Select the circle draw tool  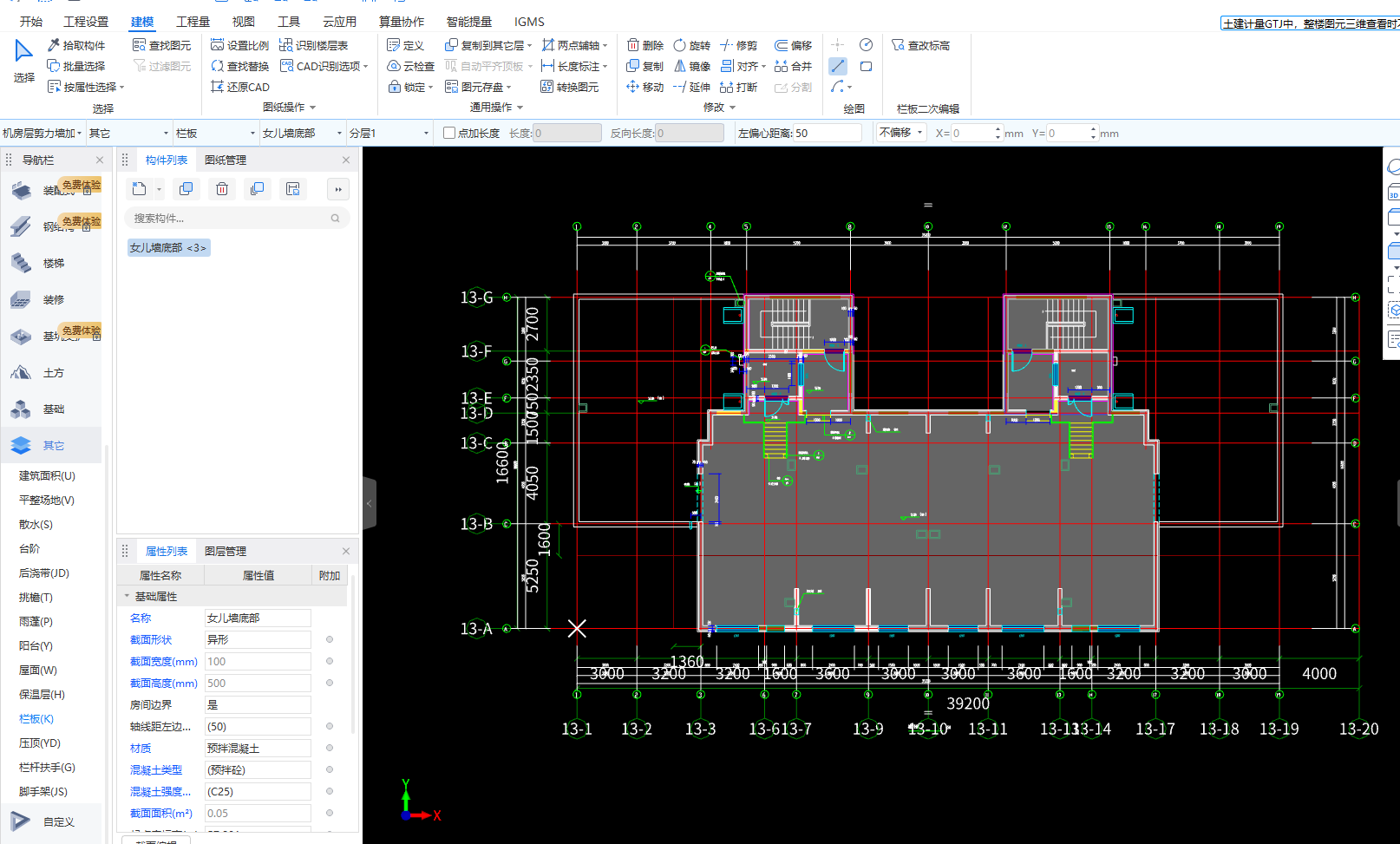pos(866,45)
